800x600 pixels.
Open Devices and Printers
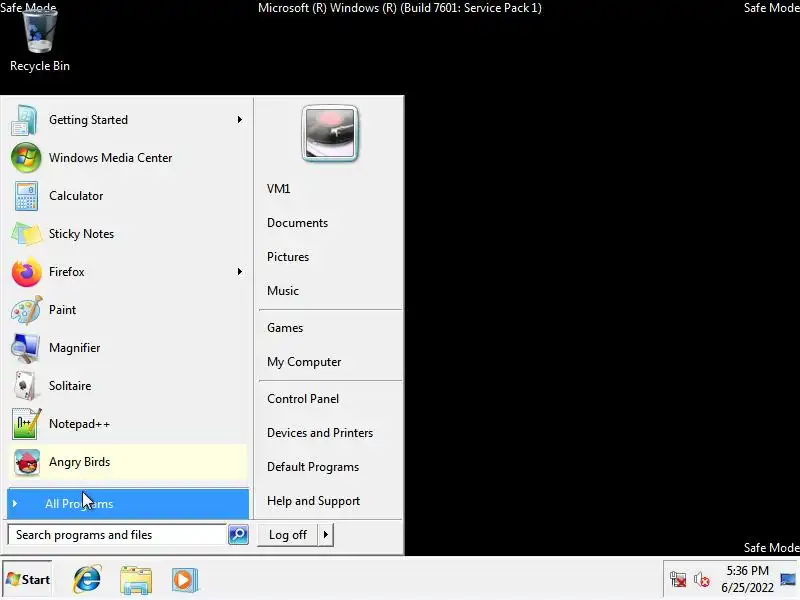pyautogui.click(x=320, y=433)
